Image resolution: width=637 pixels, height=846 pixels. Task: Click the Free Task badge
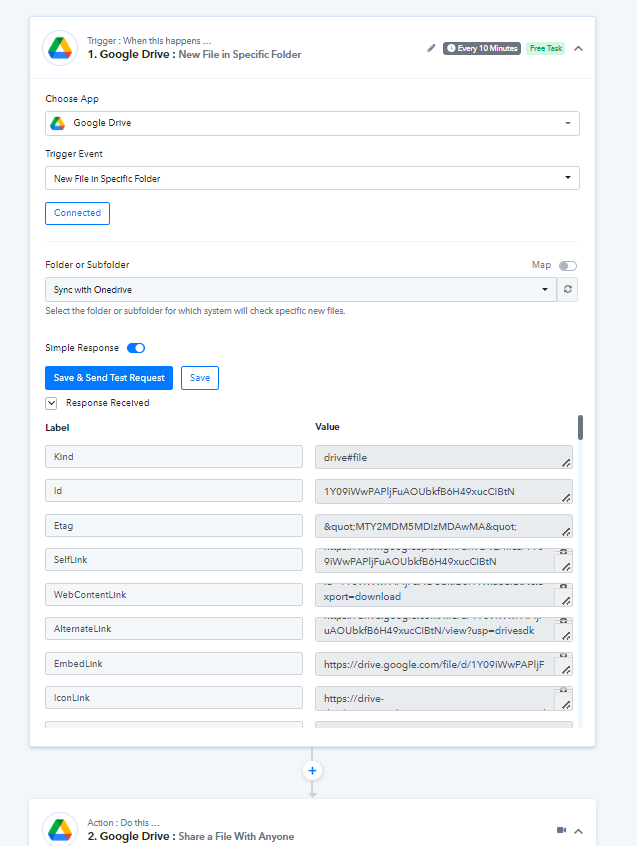546,48
